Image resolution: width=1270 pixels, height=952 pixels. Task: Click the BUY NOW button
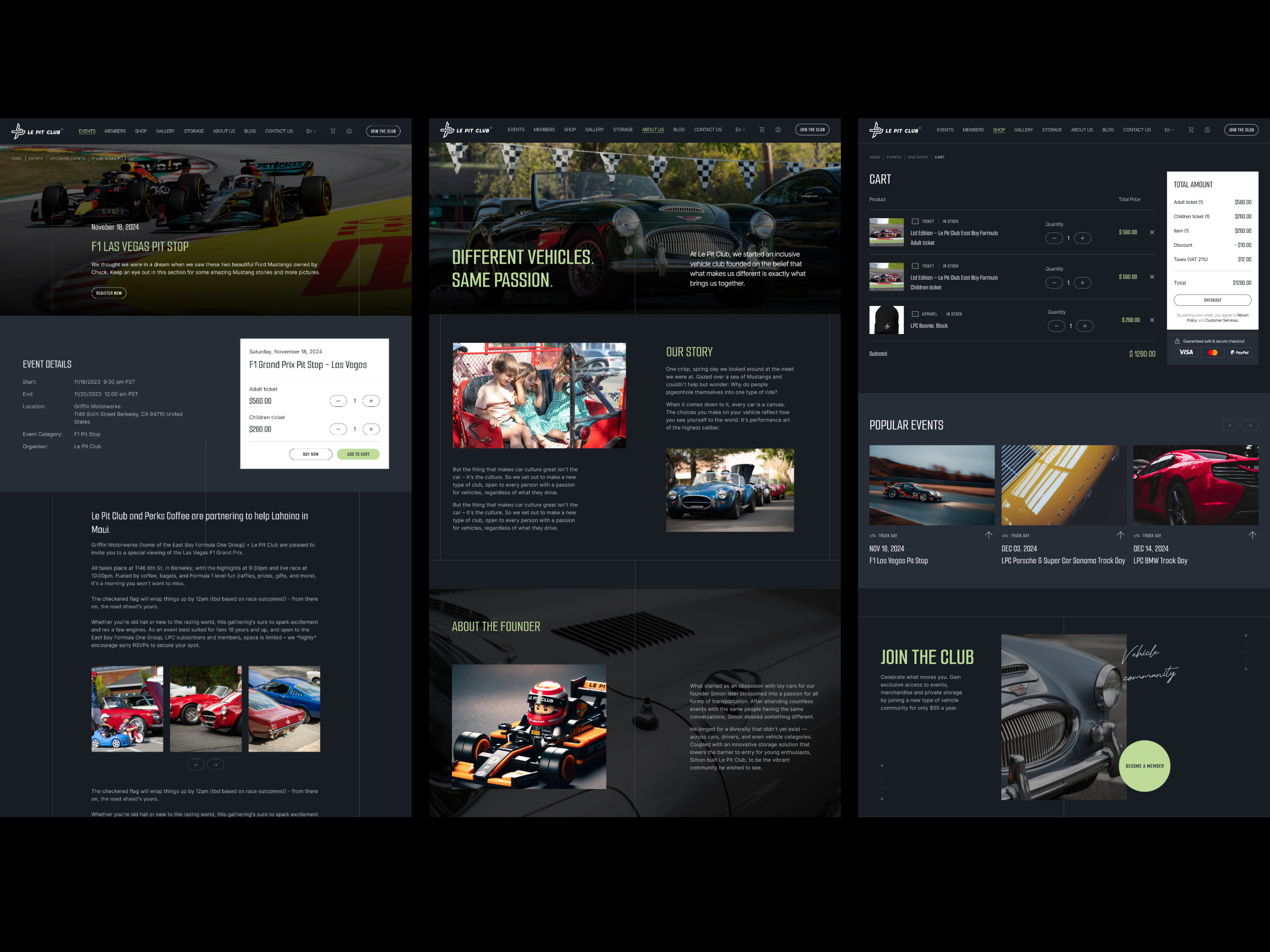tap(311, 454)
